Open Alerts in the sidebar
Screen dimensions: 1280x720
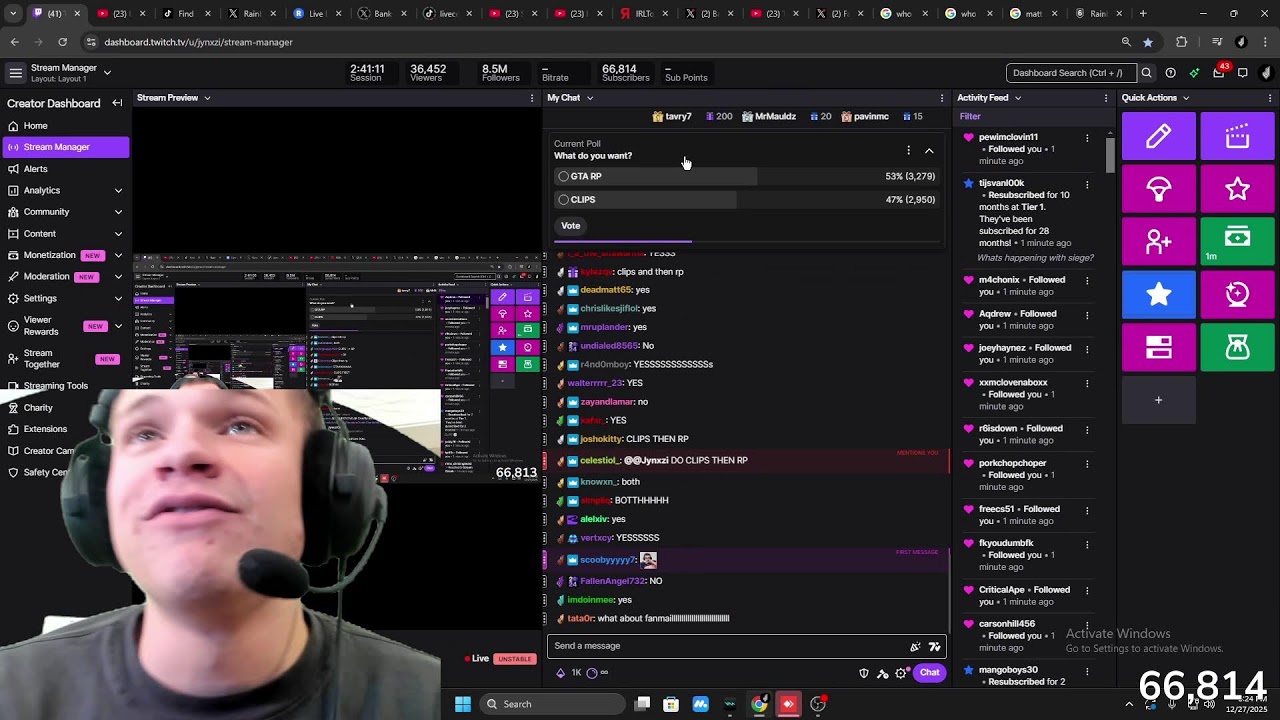(x=36, y=169)
